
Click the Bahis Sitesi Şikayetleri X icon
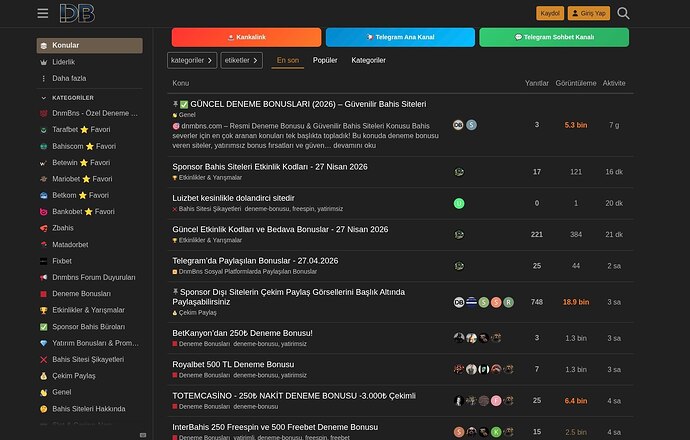click(44, 359)
